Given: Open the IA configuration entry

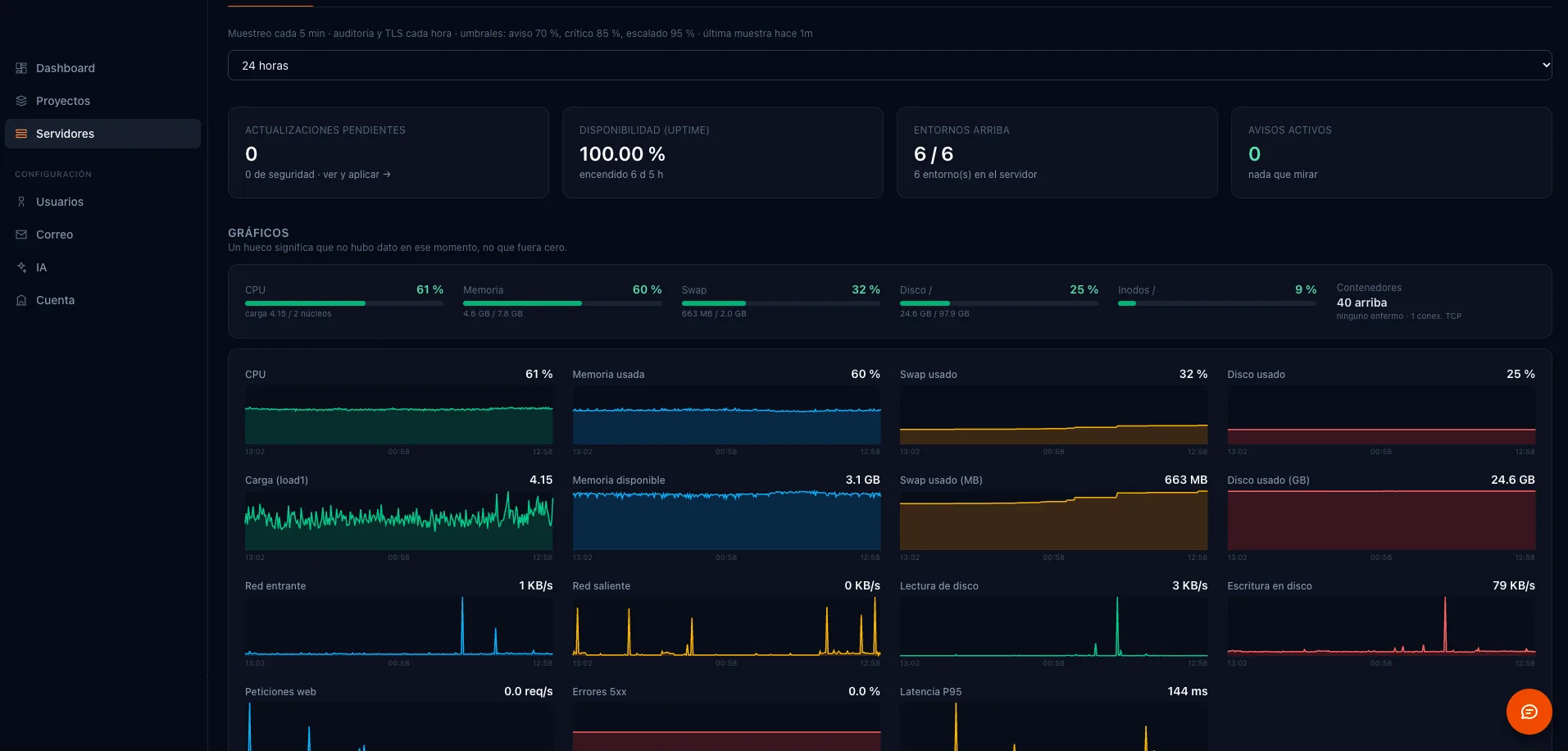Looking at the screenshot, I should [x=102, y=267].
